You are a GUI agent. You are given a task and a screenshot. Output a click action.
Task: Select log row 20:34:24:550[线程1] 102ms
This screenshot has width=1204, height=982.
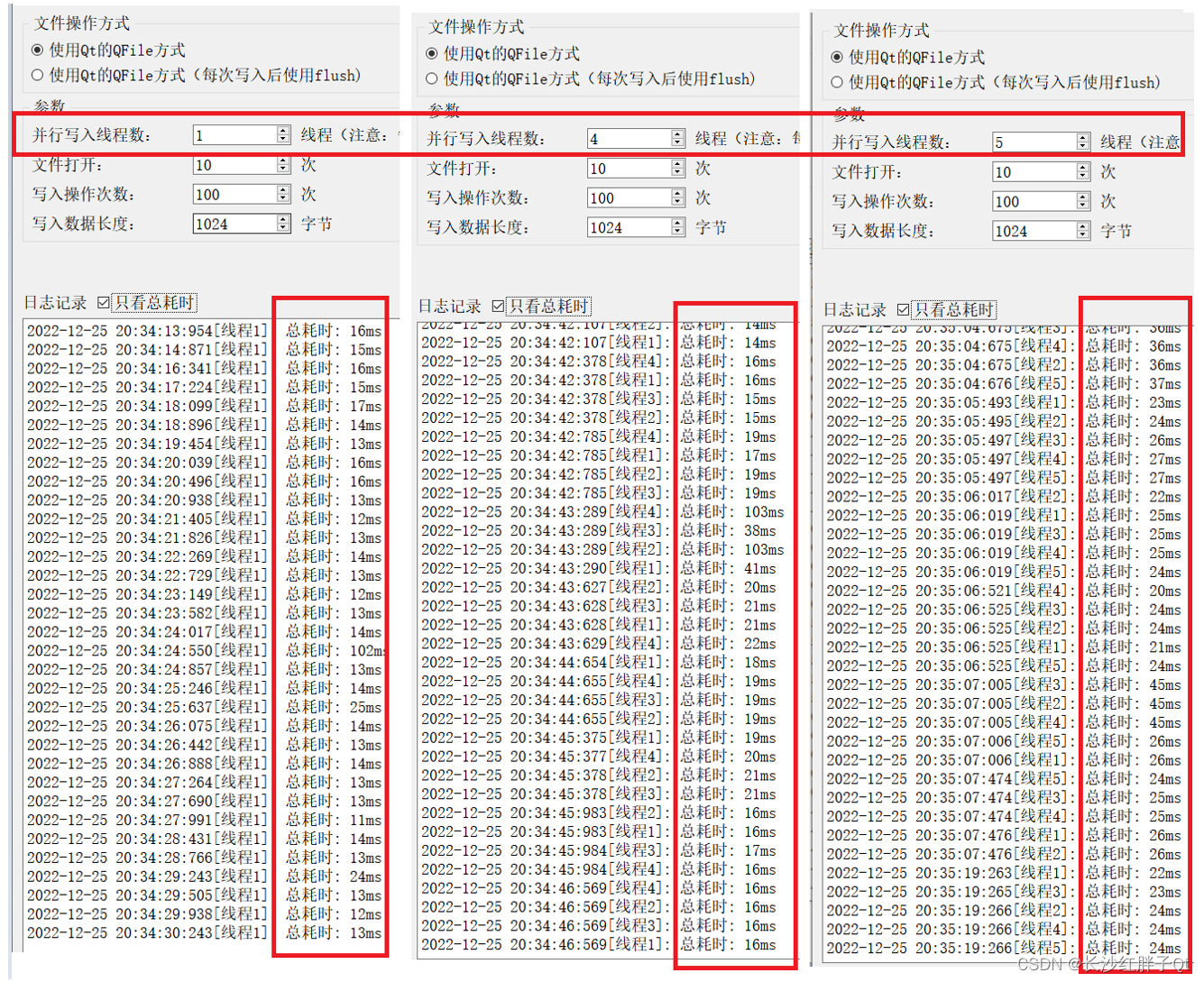(x=204, y=651)
